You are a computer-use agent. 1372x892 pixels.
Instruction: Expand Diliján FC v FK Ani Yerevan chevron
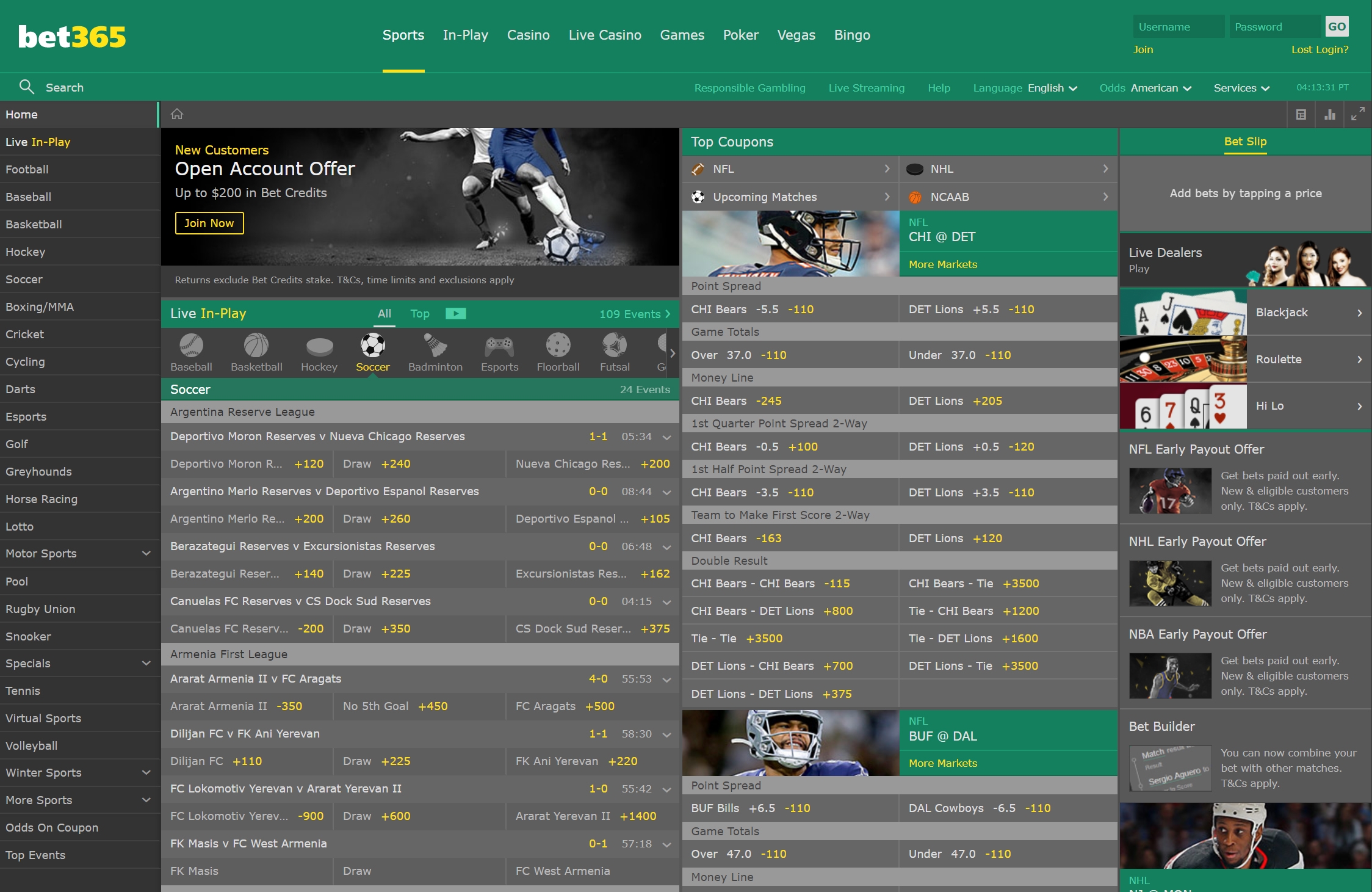coord(666,734)
